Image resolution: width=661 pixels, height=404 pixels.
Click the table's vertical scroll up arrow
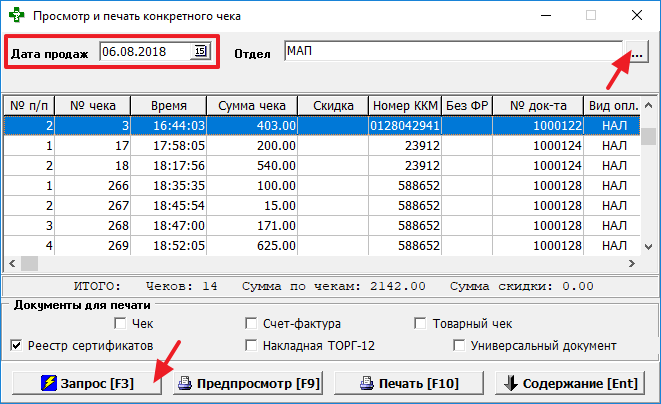coord(648,105)
